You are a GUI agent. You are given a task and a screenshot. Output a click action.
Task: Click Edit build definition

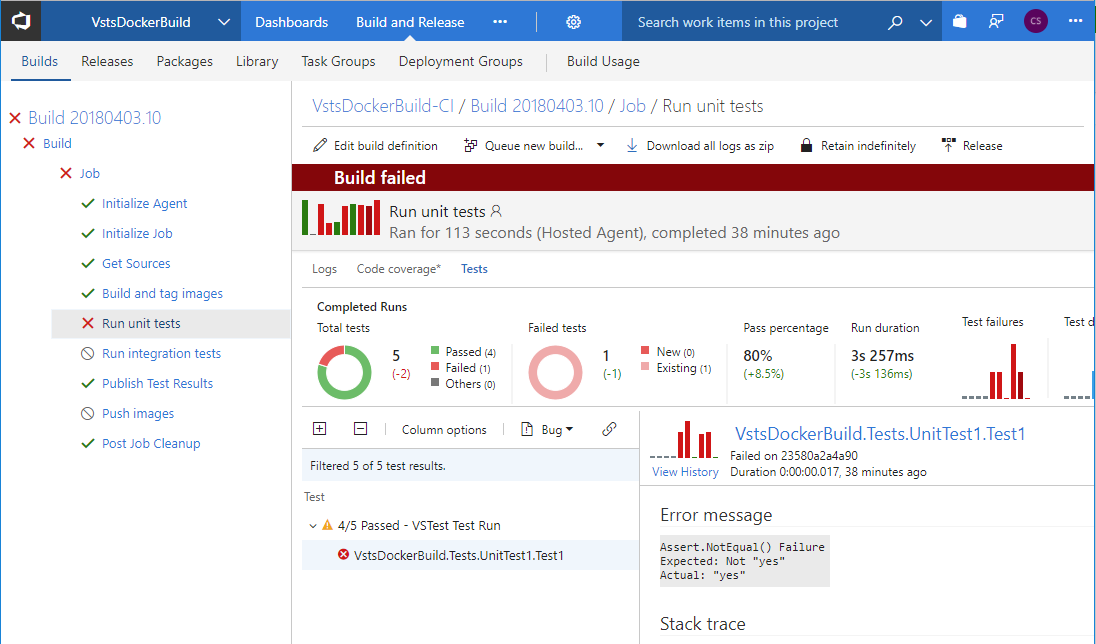pyautogui.click(x=375, y=145)
